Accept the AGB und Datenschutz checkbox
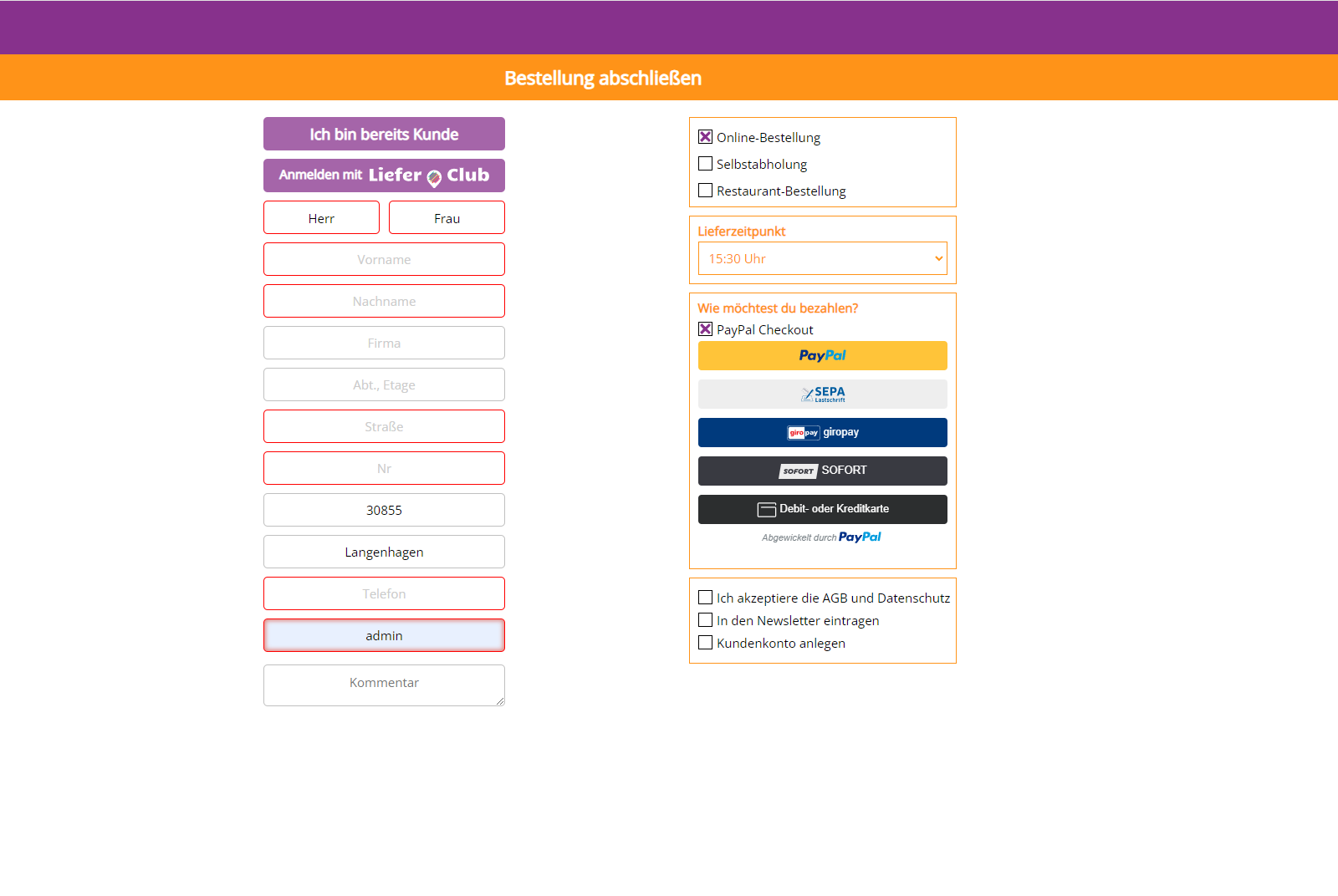 706,598
